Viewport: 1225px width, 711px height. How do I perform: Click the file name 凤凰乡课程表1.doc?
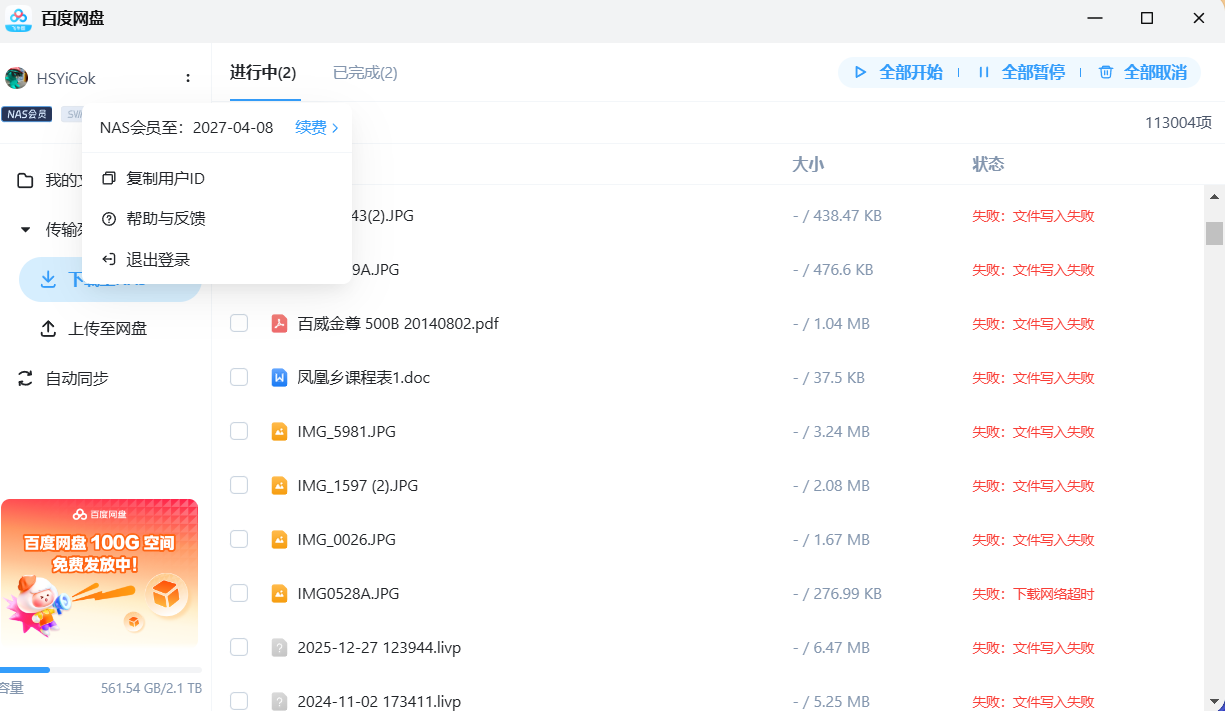364,378
